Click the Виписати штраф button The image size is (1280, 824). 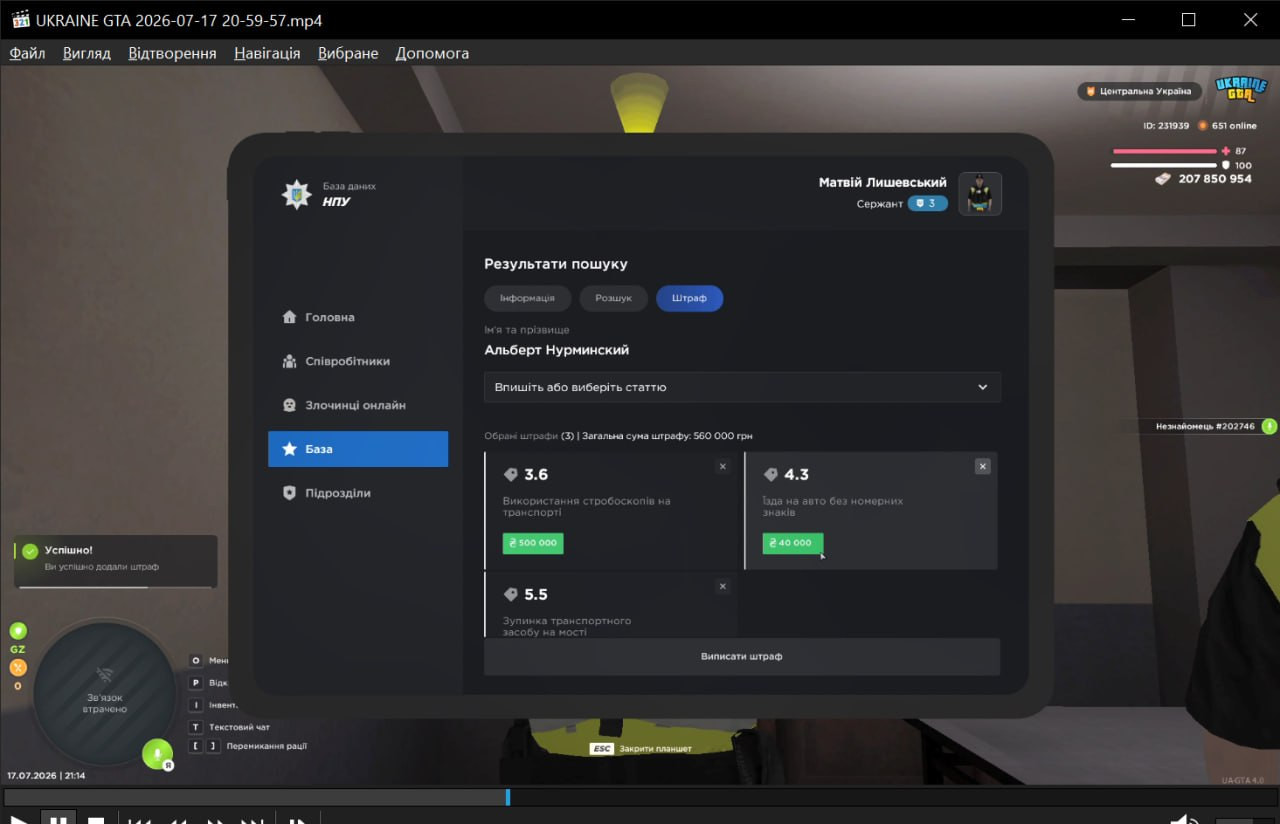(742, 656)
